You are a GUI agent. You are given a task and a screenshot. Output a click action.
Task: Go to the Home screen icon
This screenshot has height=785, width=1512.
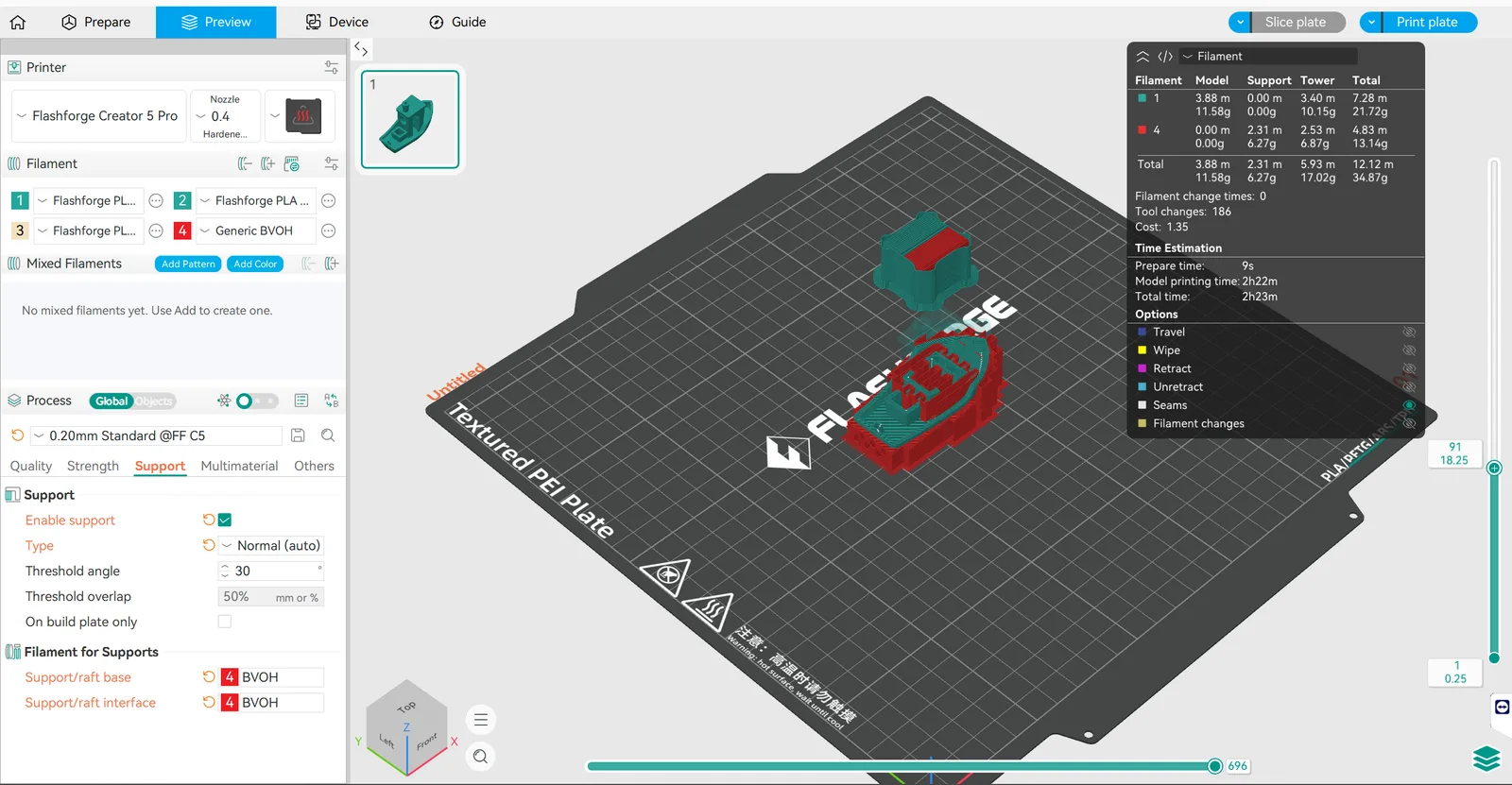(18, 22)
